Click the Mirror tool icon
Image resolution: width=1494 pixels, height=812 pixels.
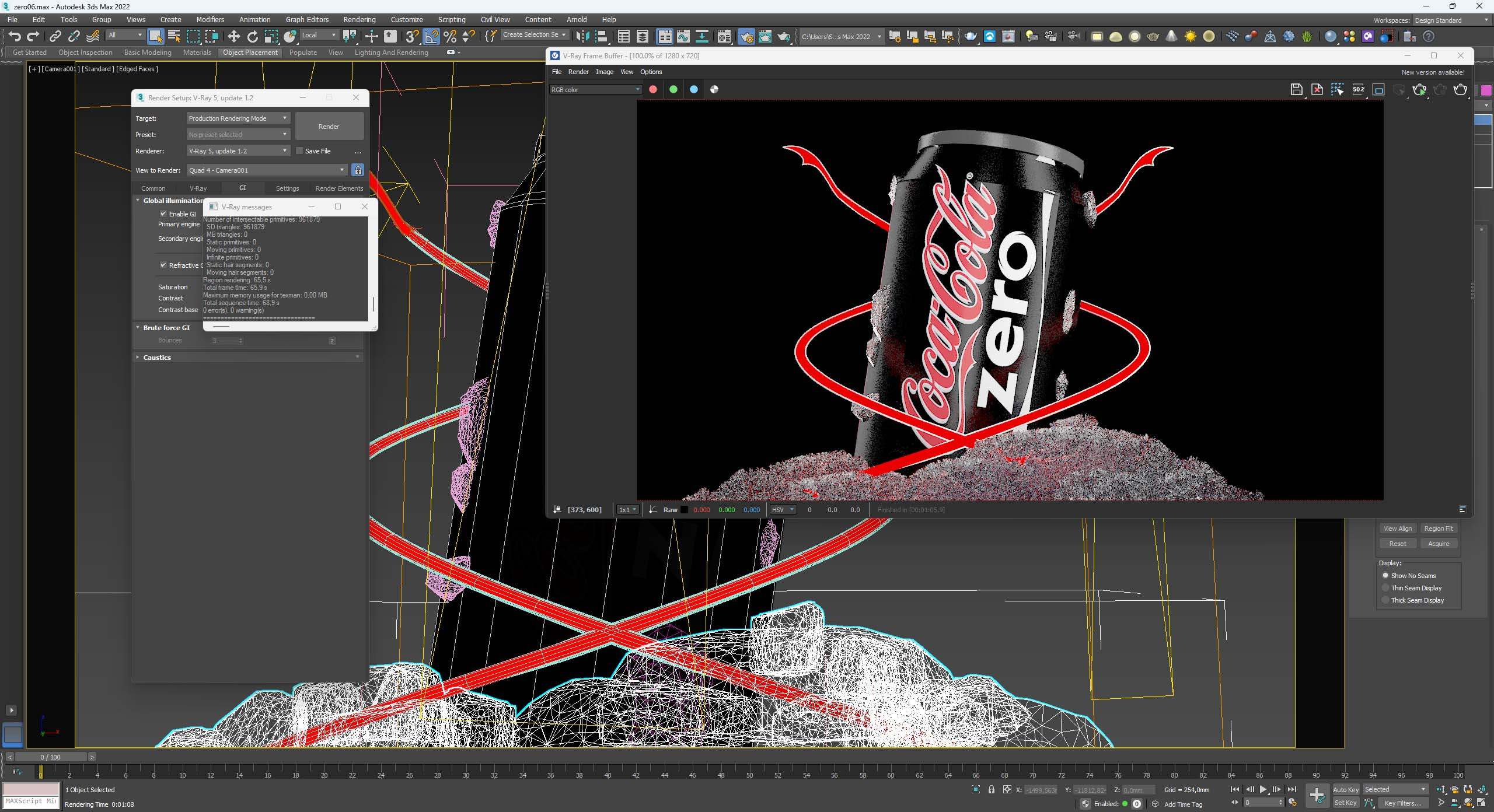(582, 36)
